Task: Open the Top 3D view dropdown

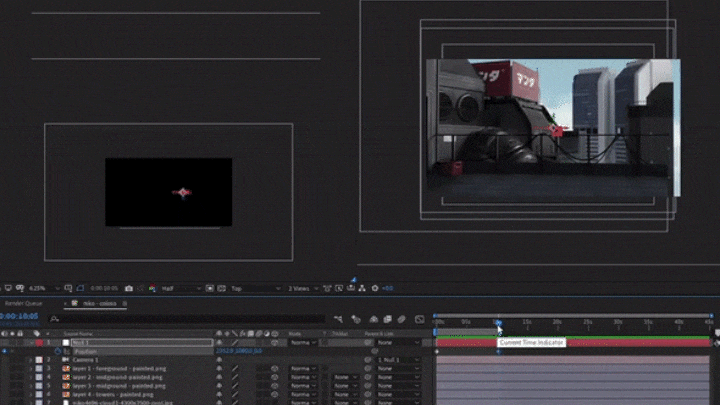Action: click(x=255, y=288)
